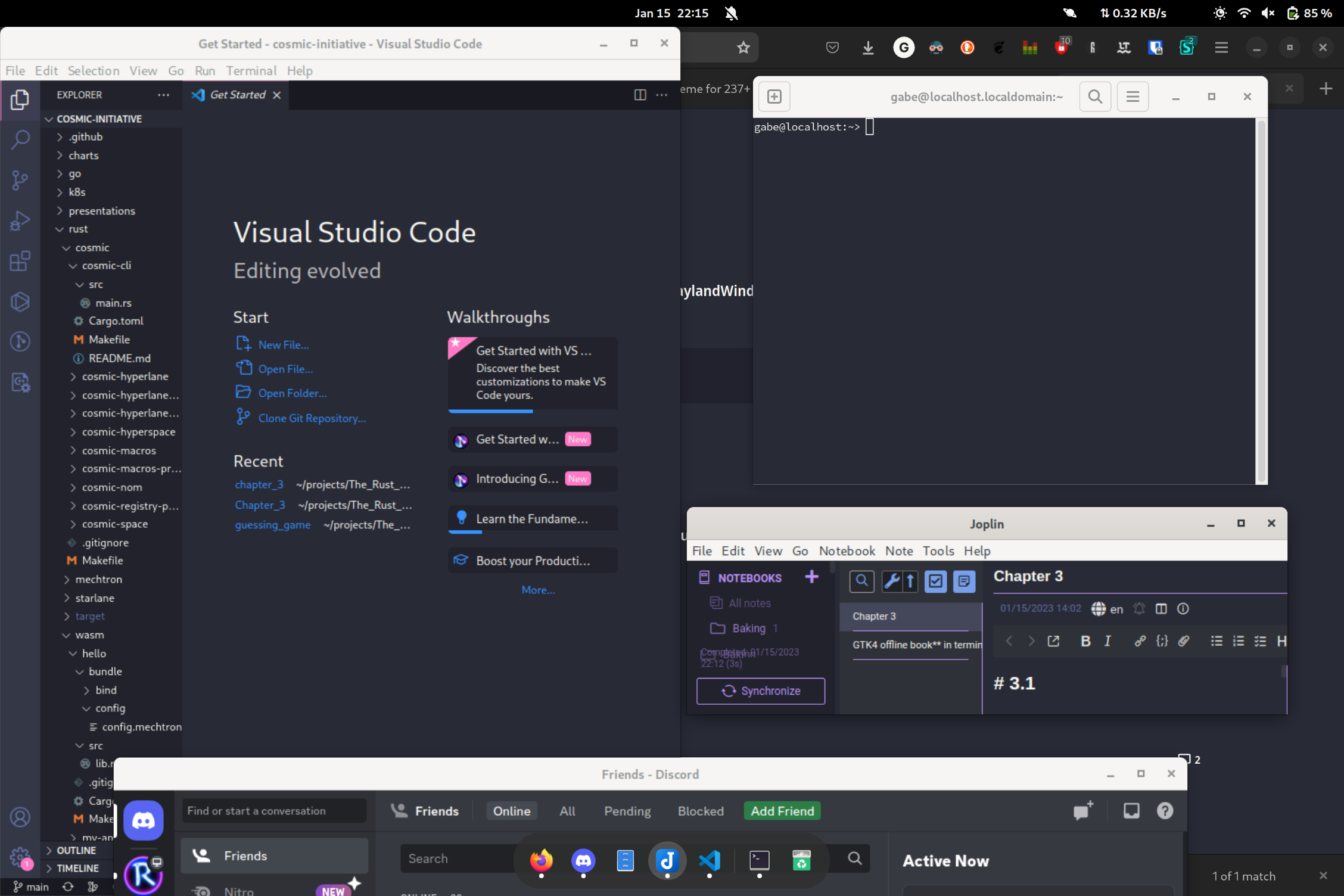Screen dimensions: 1344x896
Task: Click the Add Friend button in Discord
Action: (782, 811)
